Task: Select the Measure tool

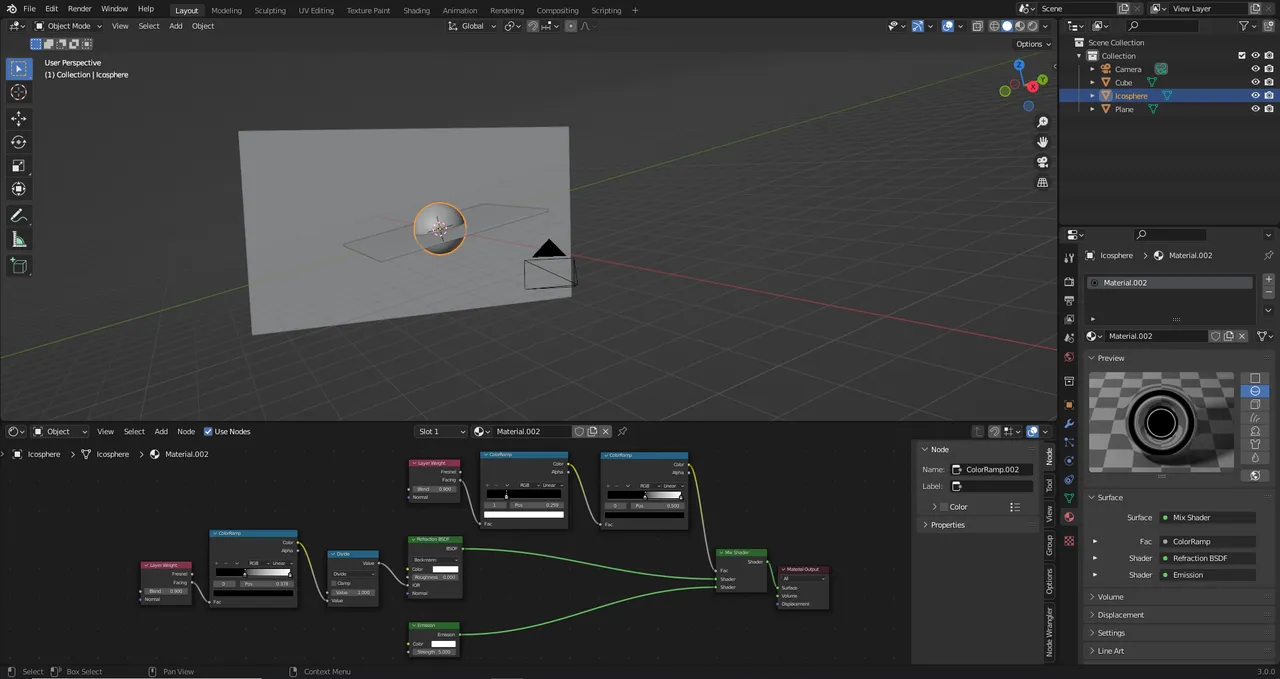Action: [x=18, y=240]
